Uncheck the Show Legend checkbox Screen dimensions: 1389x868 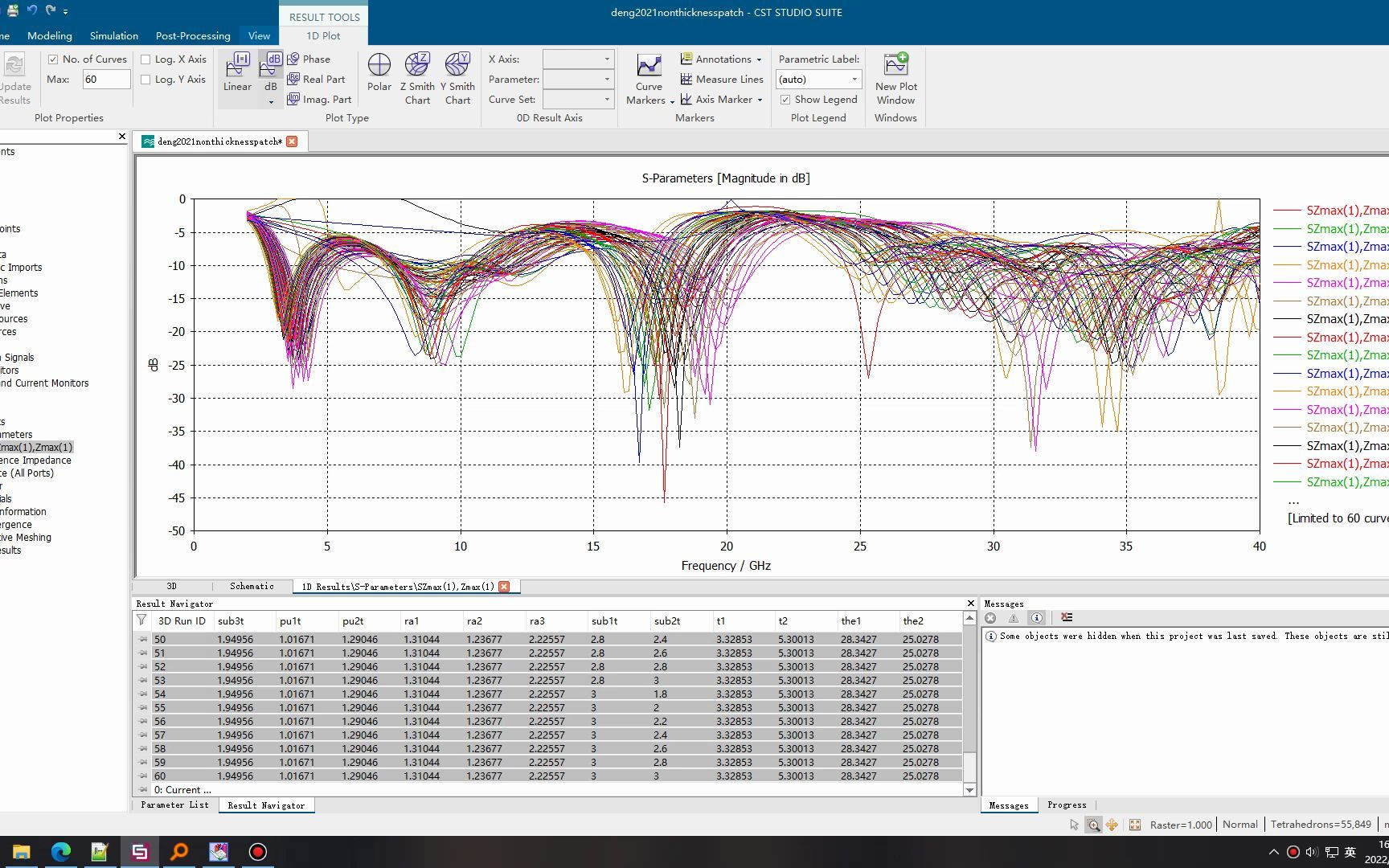pos(785,100)
